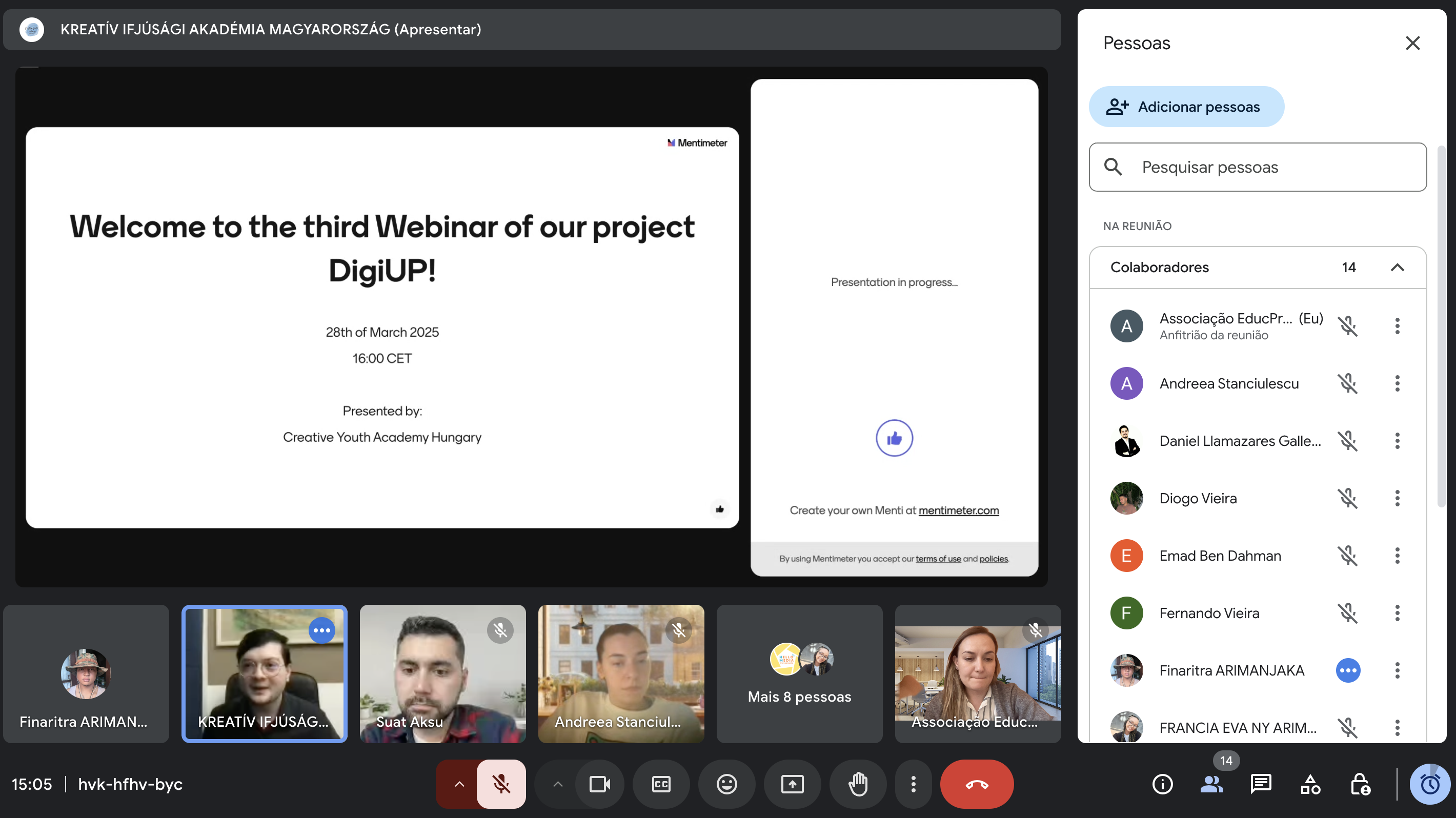This screenshot has width=1456, height=818.
Task: Click Adicionar pessoas button
Action: point(1186,107)
